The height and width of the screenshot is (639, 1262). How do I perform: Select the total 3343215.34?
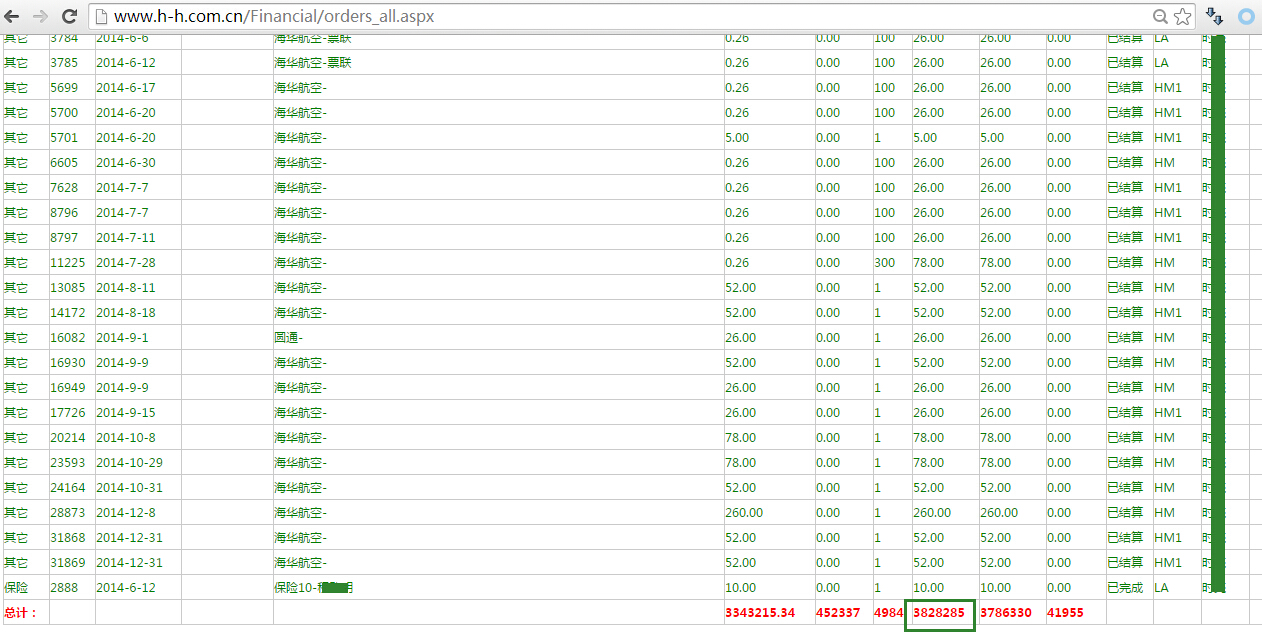click(x=760, y=612)
